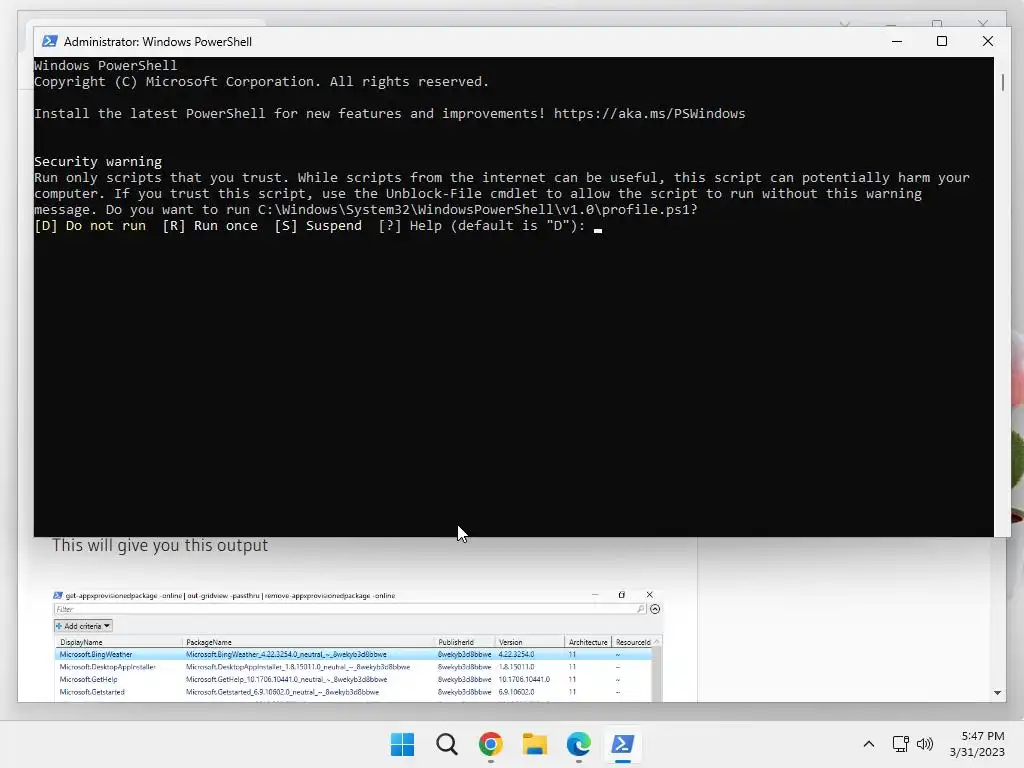Open the volume tray icon

925,744
